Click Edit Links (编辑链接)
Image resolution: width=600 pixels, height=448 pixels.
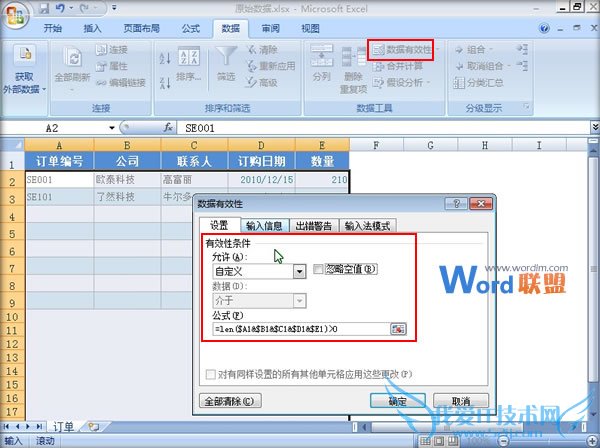tap(121, 83)
